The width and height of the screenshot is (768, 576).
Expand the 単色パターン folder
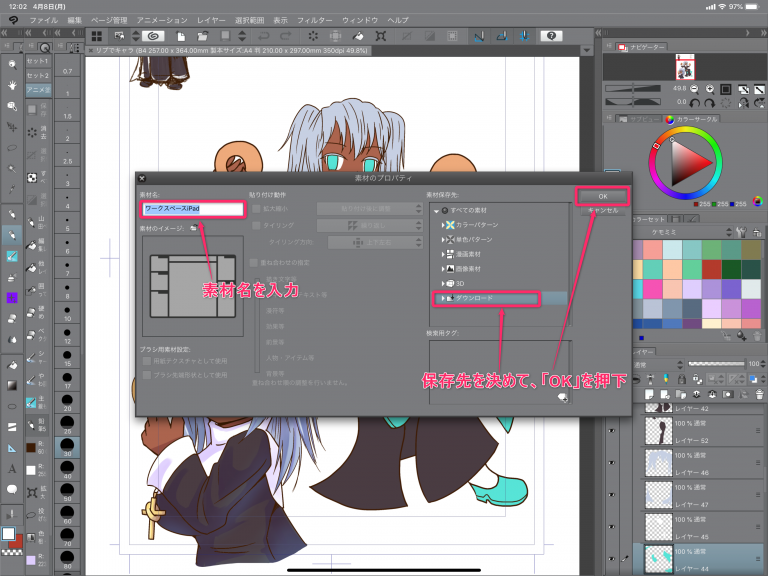[443, 240]
